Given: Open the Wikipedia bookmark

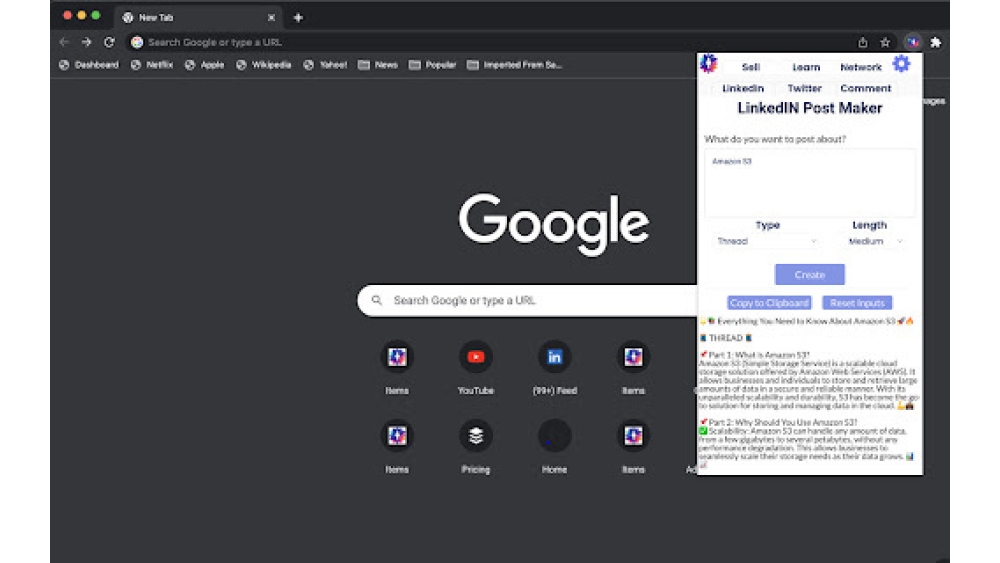Looking at the screenshot, I should point(263,65).
